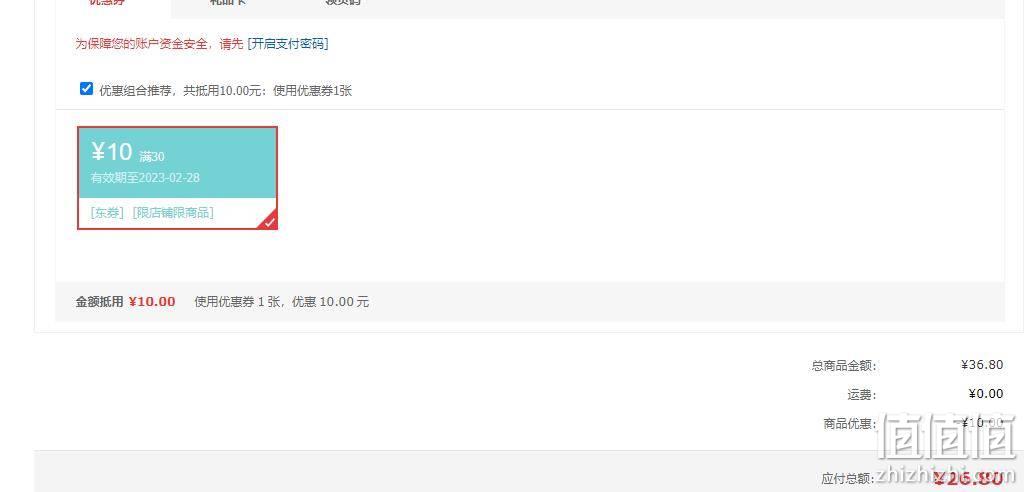
Task: Click the 满30 threshold text on the coupon
Action: 152,157
